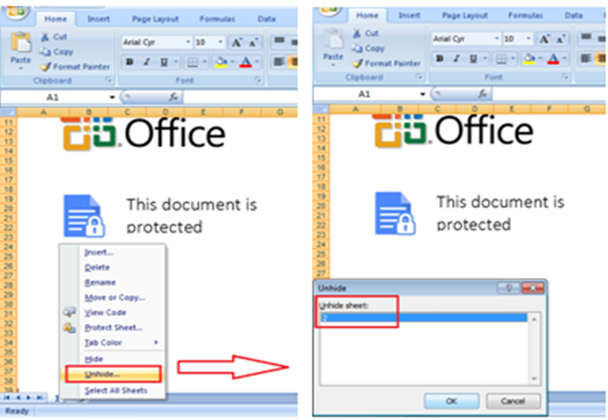Choose Rename from sheet context menu
This screenshot has height=420, width=608.
coord(112,282)
